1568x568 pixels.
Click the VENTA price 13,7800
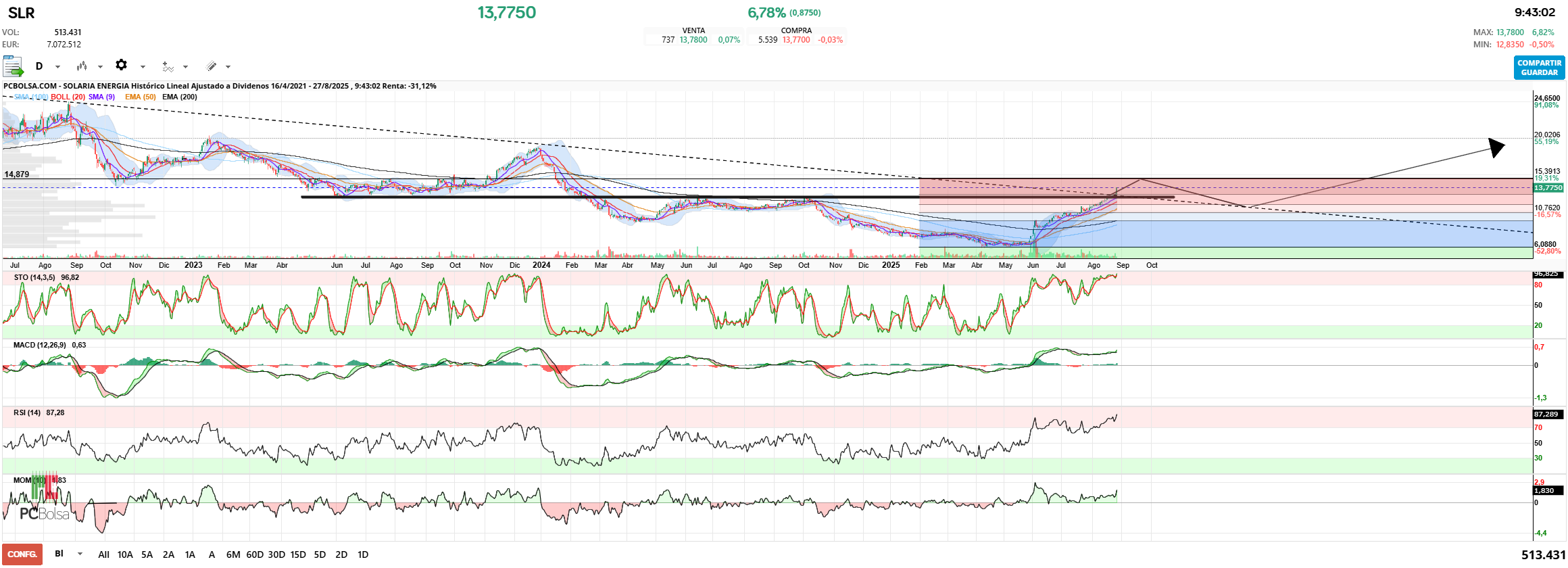point(693,40)
